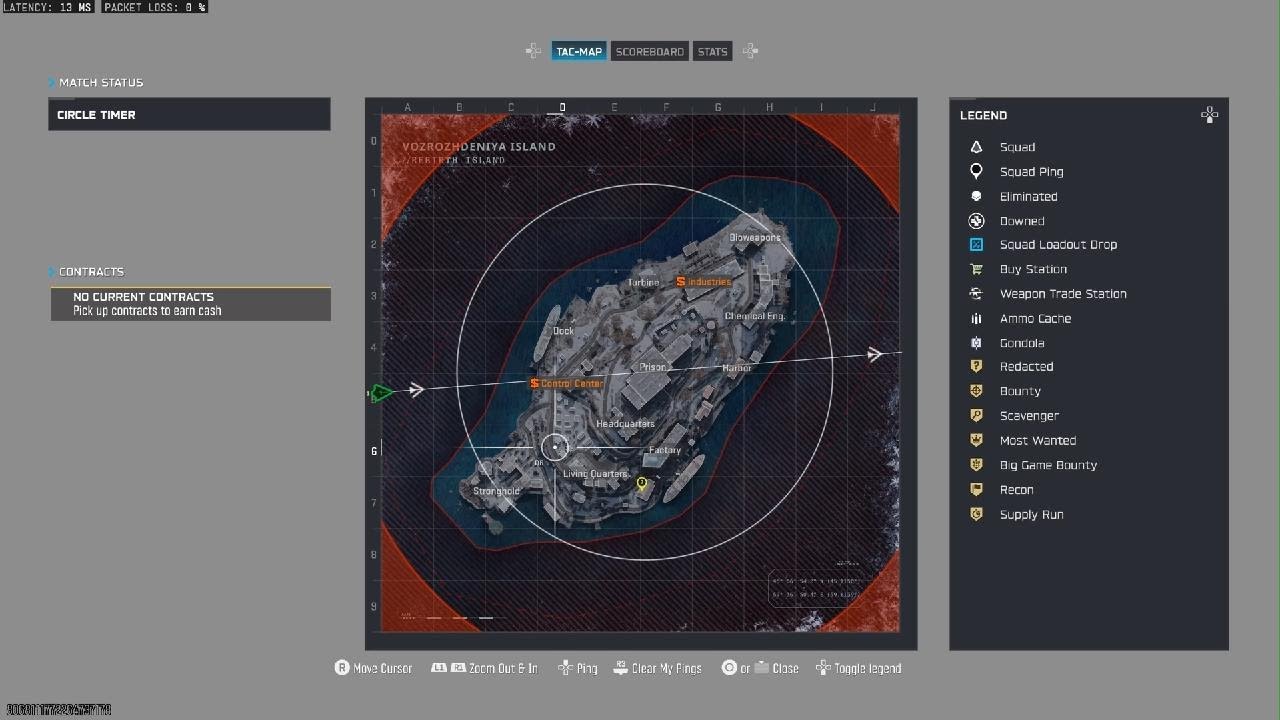1280x720 pixels.
Task: Click the LATENCY readout
Action: coord(48,7)
